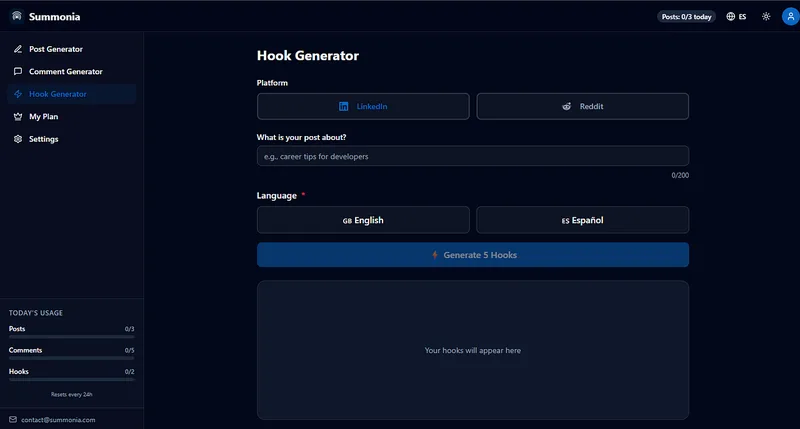Select Hook Generator in sidebar
Viewport: 800px width, 429px height.
(x=71, y=94)
